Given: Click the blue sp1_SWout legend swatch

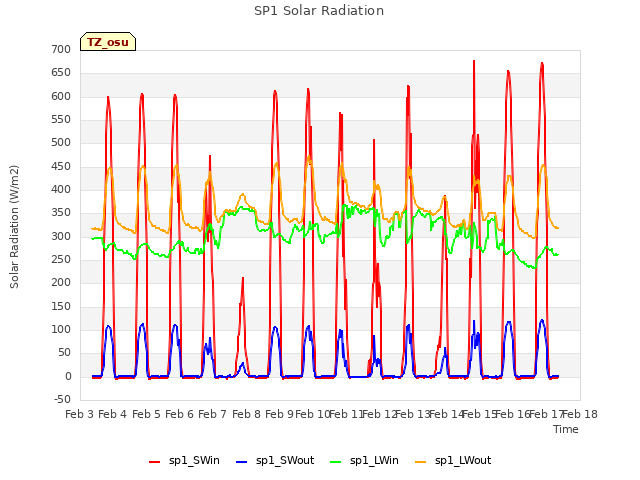Looking at the screenshot, I should click(x=242, y=462).
